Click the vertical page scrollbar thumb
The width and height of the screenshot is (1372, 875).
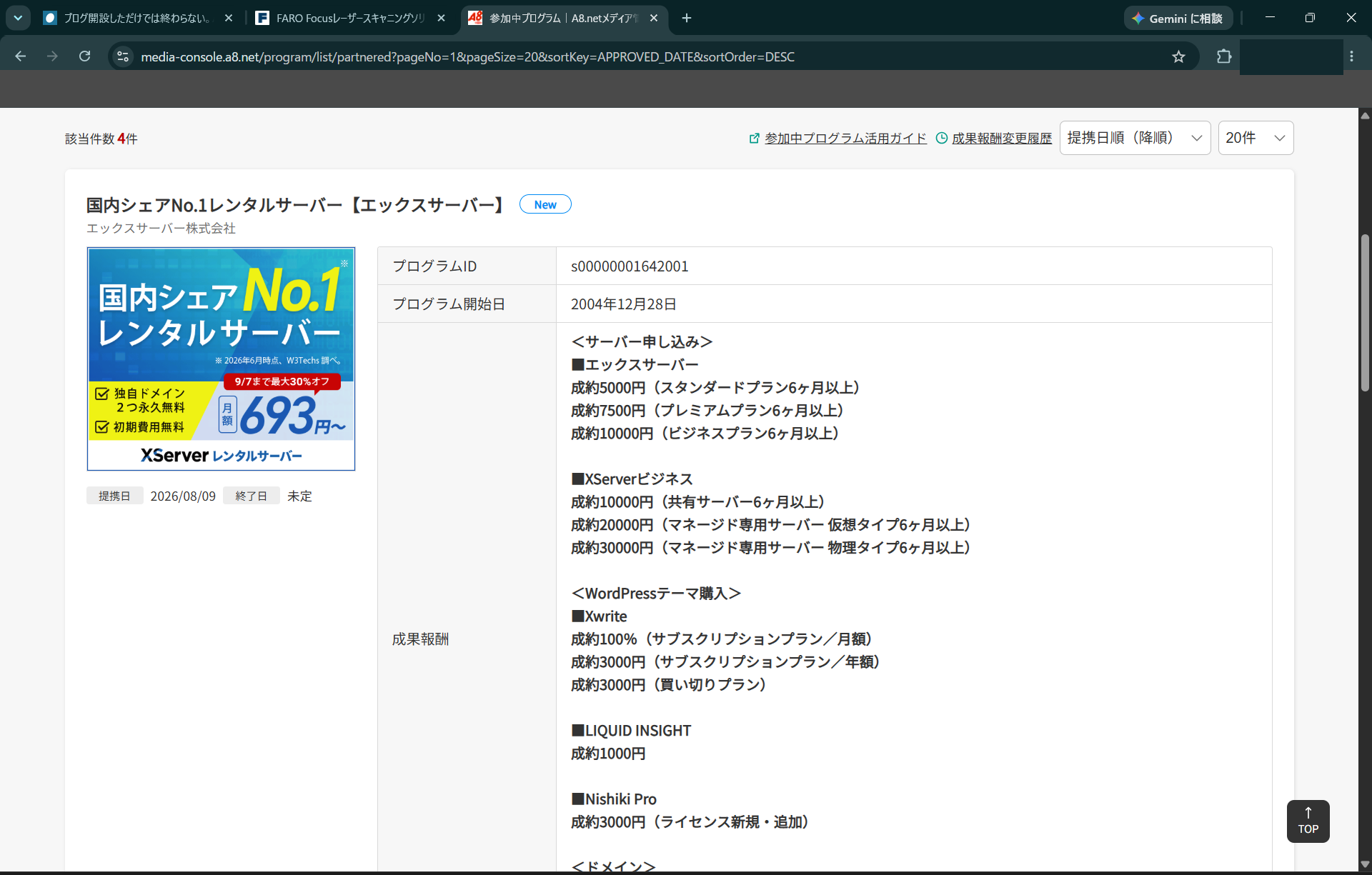click(x=1365, y=313)
